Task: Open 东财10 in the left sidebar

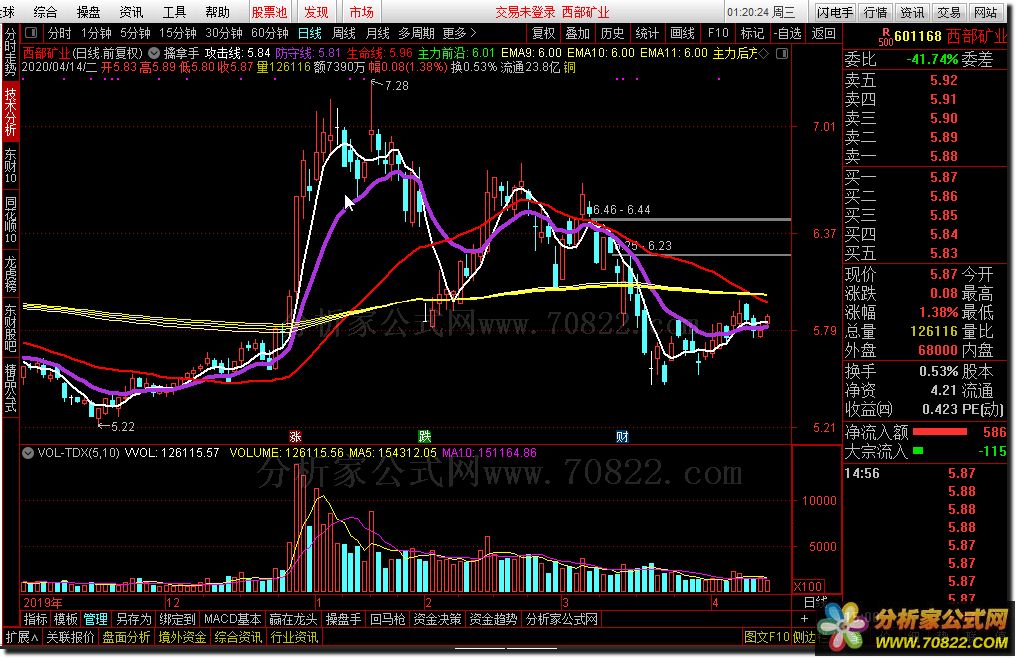Action: (x=10, y=165)
